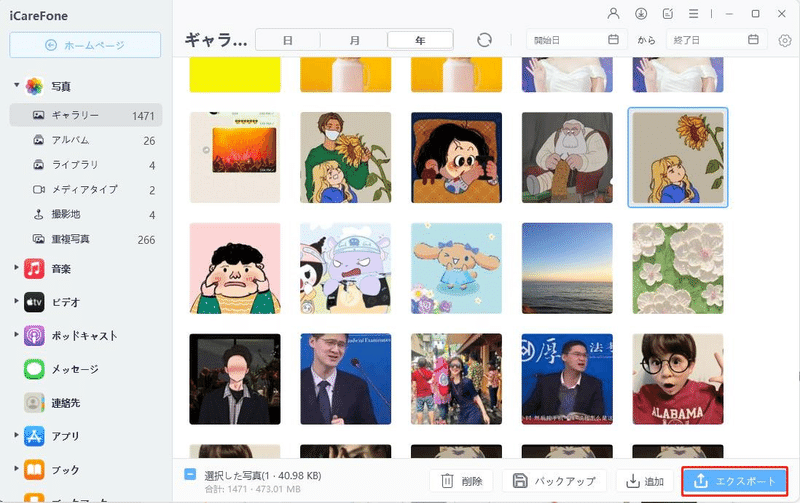Expand the アプリ tree section

16,435
